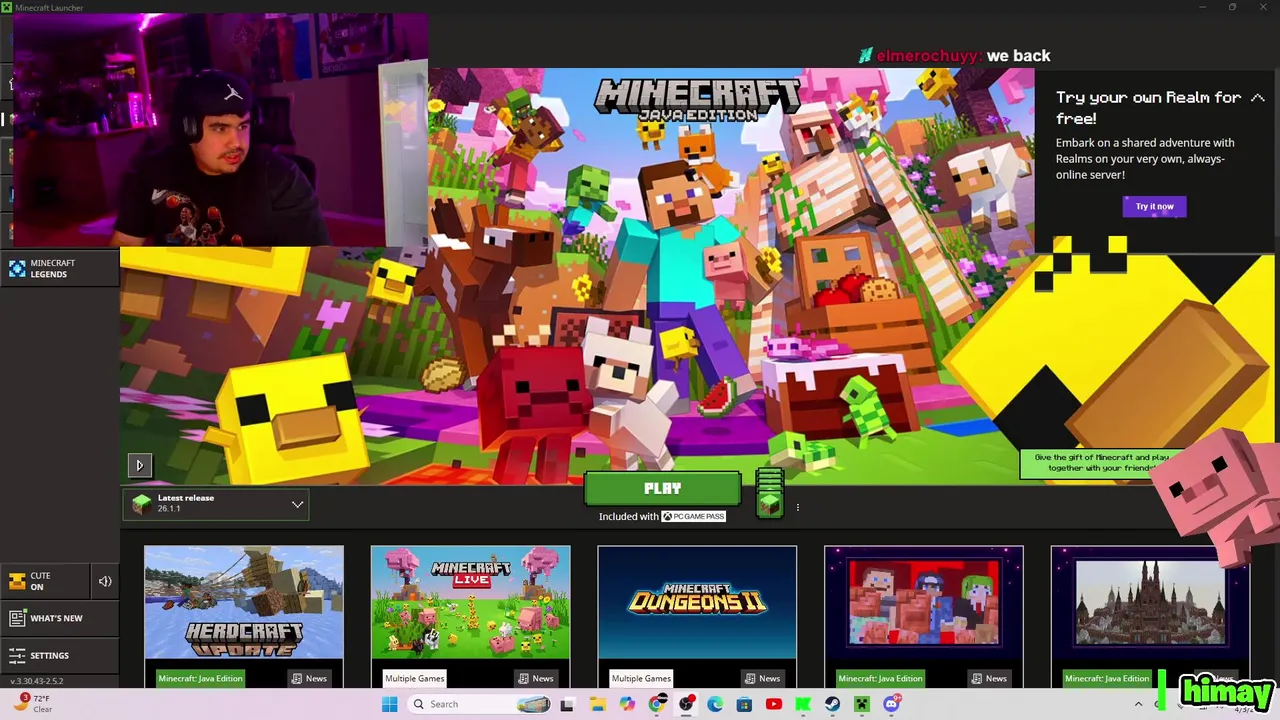
Task: Open Task View from the taskbar
Action: coord(567,704)
